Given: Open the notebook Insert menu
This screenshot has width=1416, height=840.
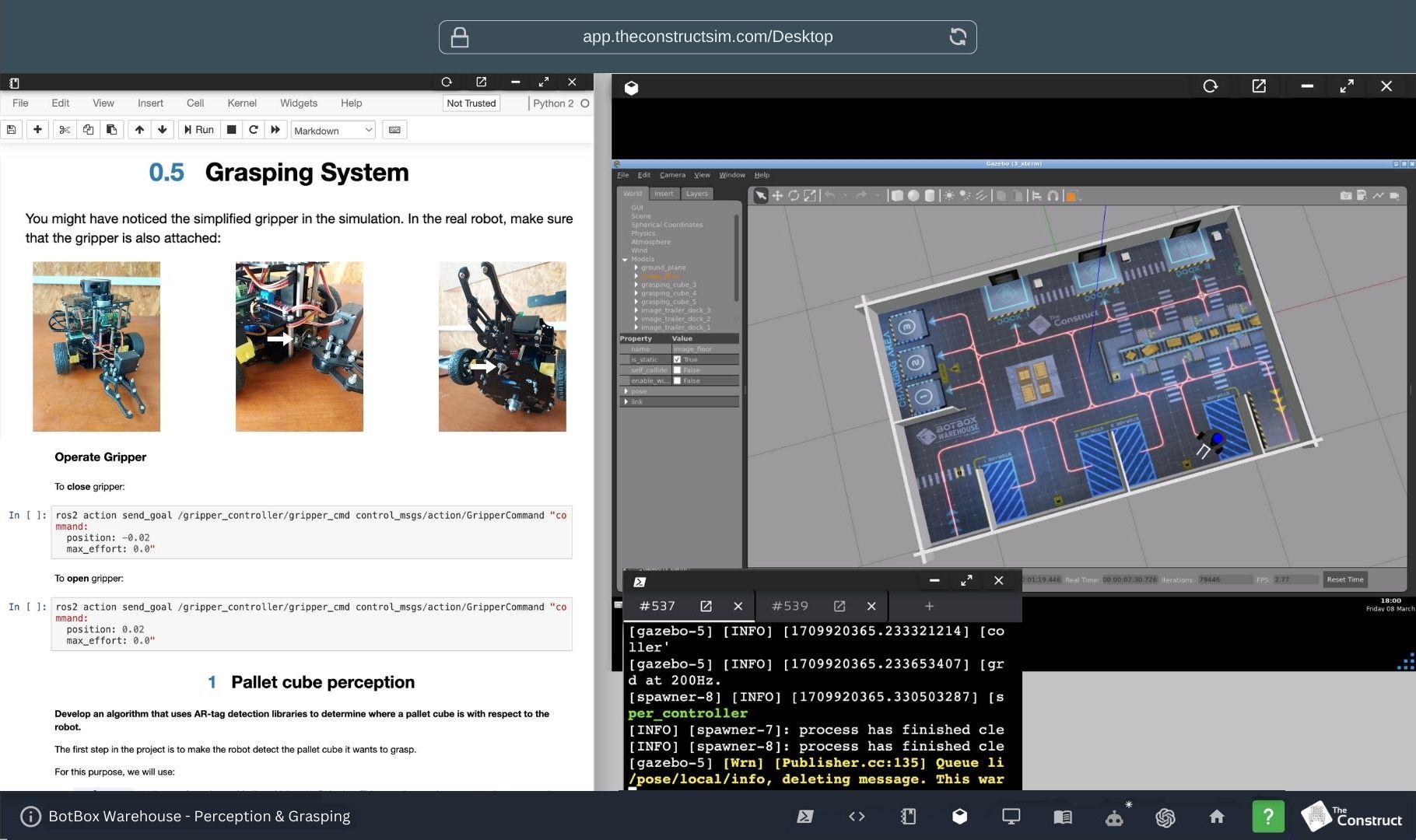Looking at the screenshot, I should click(x=150, y=103).
